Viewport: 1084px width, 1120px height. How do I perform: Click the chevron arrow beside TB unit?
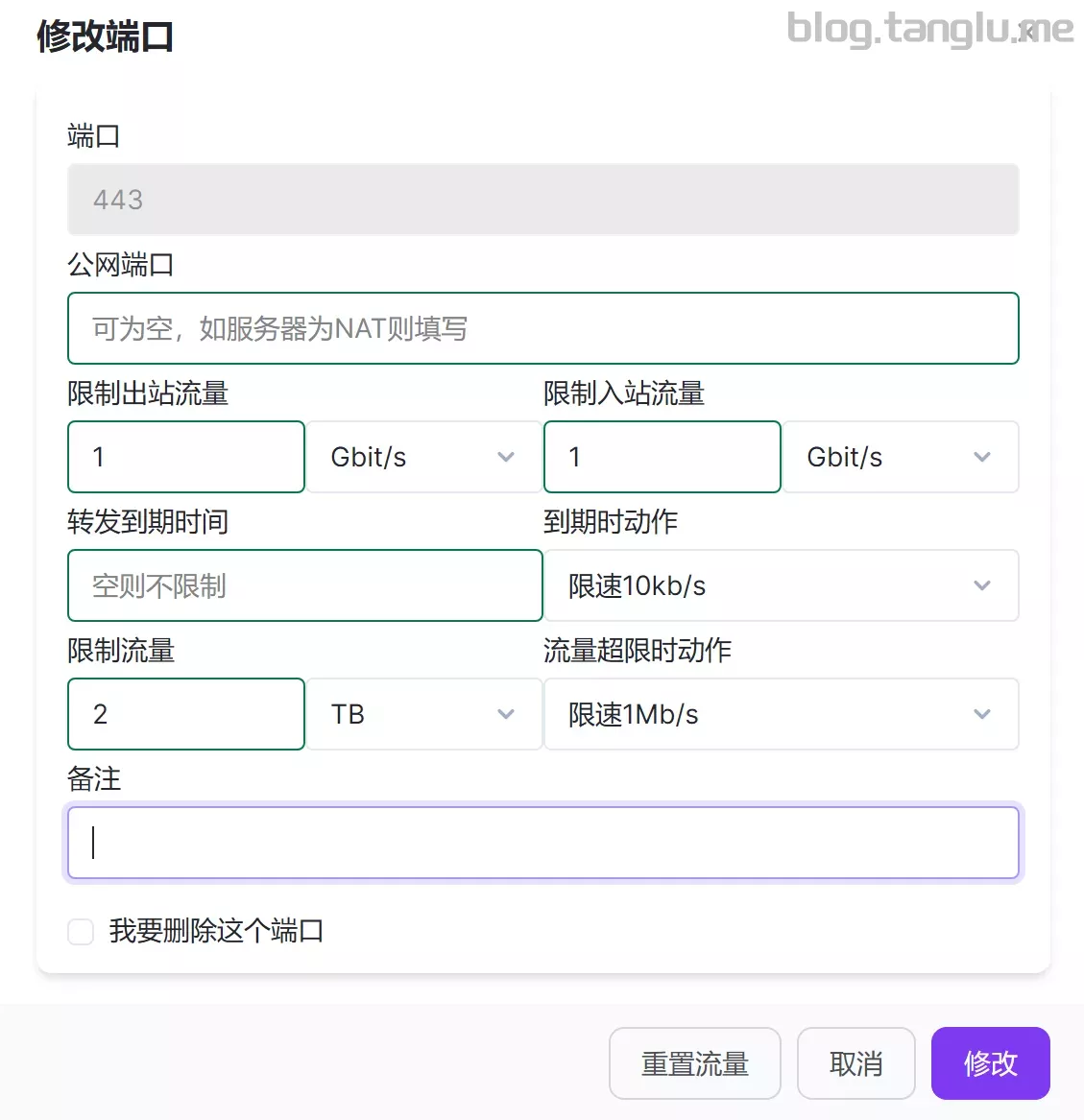506,714
